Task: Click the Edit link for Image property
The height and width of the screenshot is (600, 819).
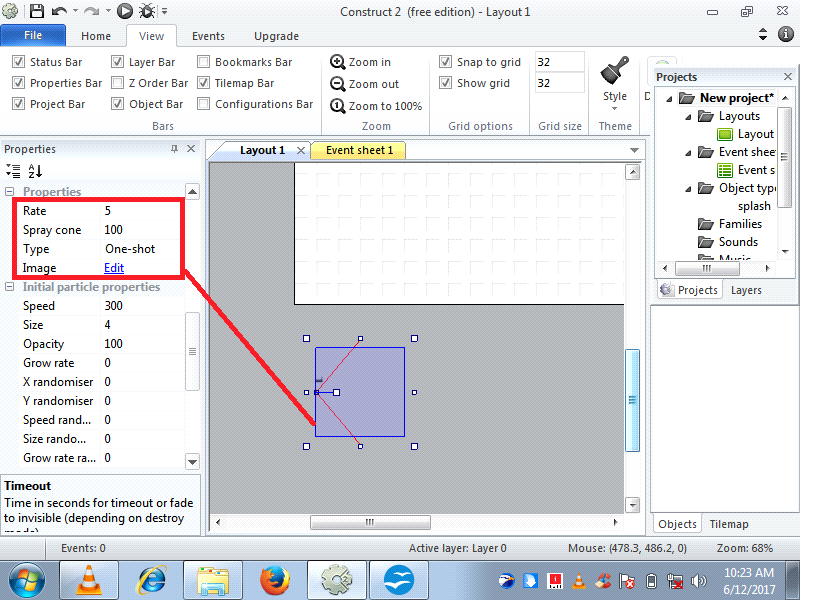Action: point(113,268)
